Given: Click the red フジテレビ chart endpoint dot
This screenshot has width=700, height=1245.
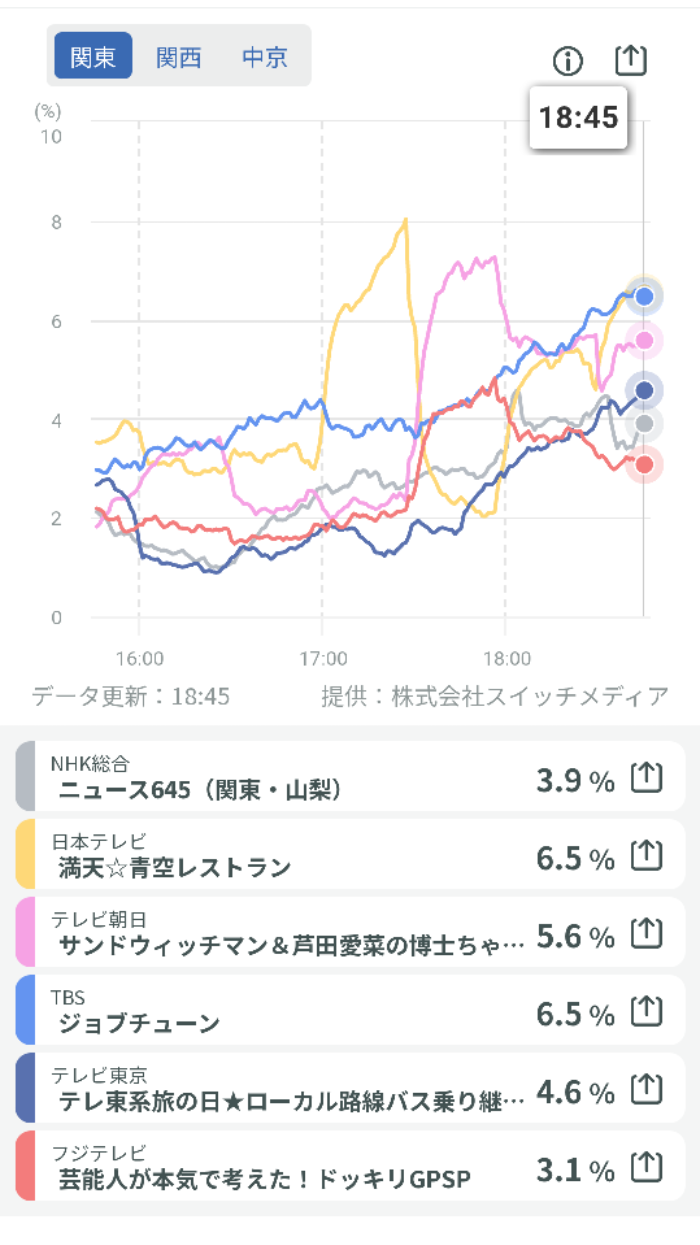Looking at the screenshot, I should (644, 464).
